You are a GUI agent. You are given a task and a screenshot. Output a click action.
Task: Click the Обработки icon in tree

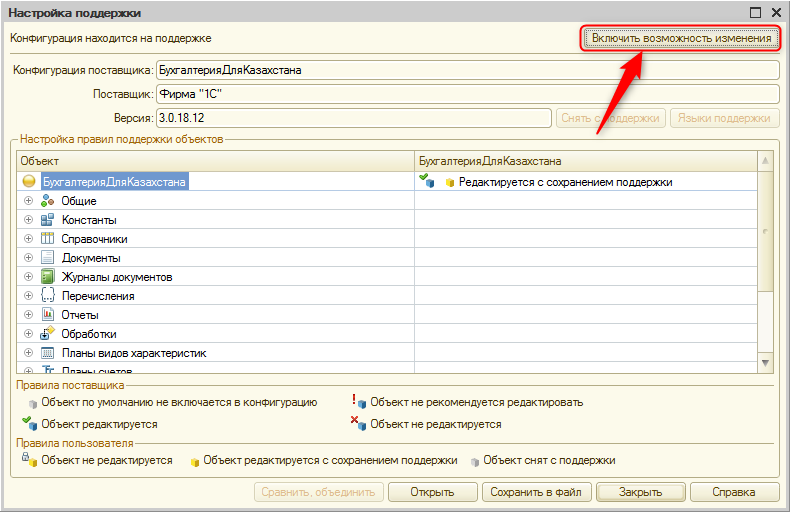tap(47, 334)
